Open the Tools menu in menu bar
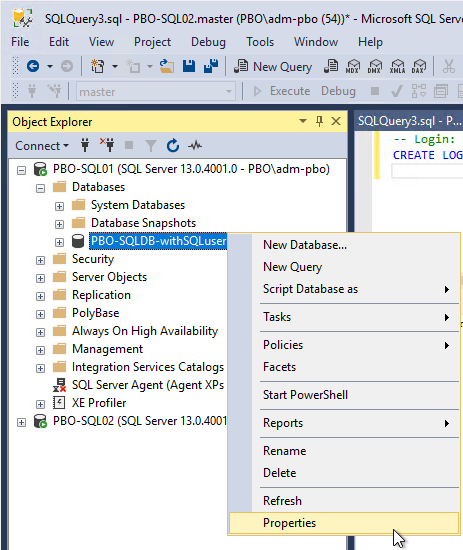Viewport: 463px width, 550px height. point(260,42)
